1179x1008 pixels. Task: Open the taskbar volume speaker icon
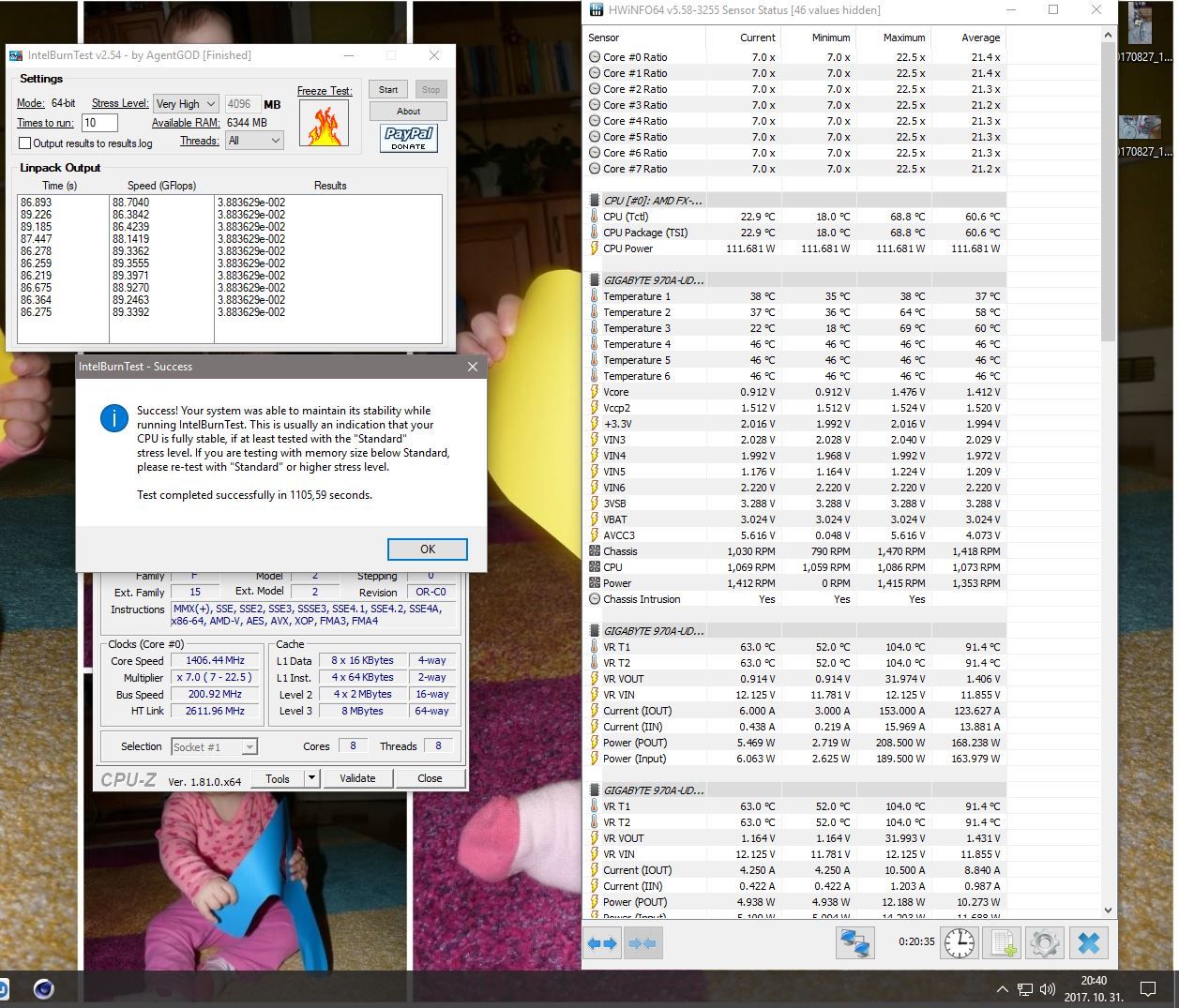tap(1048, 989)
